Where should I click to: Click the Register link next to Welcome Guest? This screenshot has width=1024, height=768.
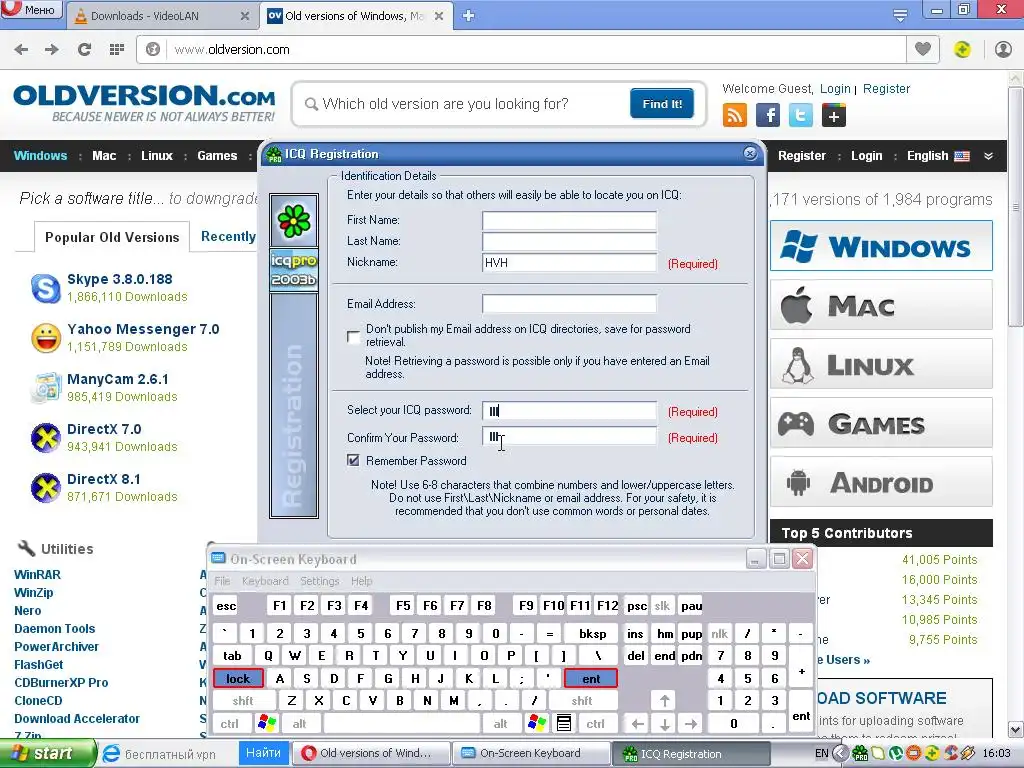click(886, 89)
